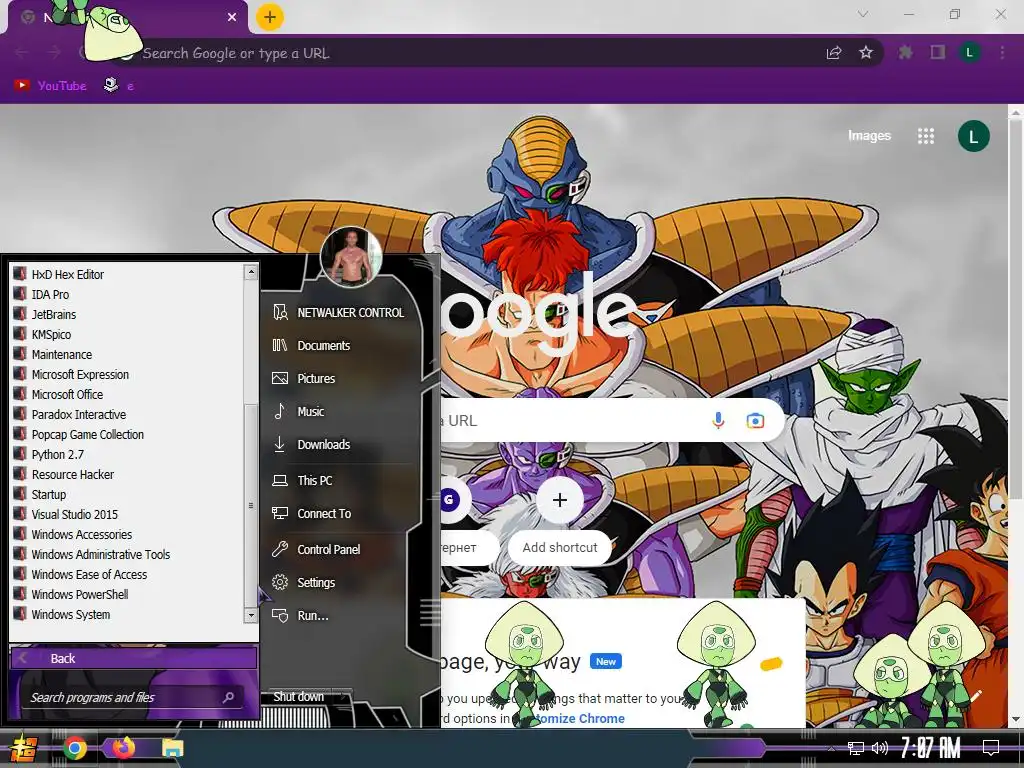Search by voice with microphone icon
This screenshot has width=1024, height=768.
click(x=718, y=421)
